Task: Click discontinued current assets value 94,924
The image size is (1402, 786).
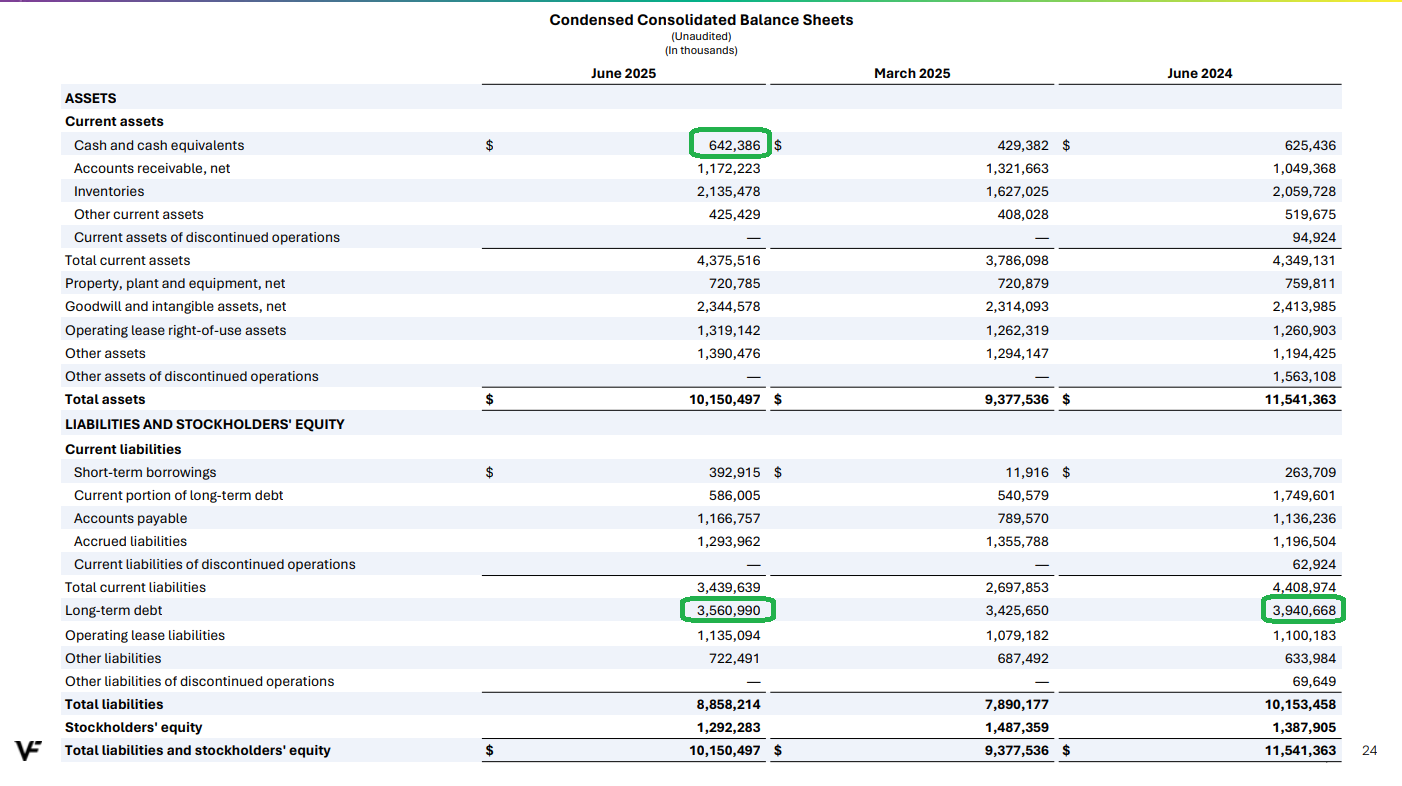Action: tap(1314, 237)
